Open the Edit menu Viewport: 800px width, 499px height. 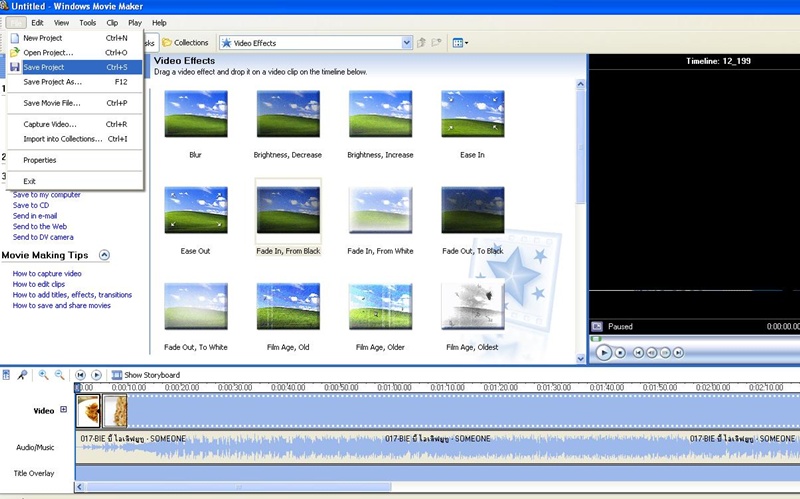pyautogui.click(x=37, y=23)
